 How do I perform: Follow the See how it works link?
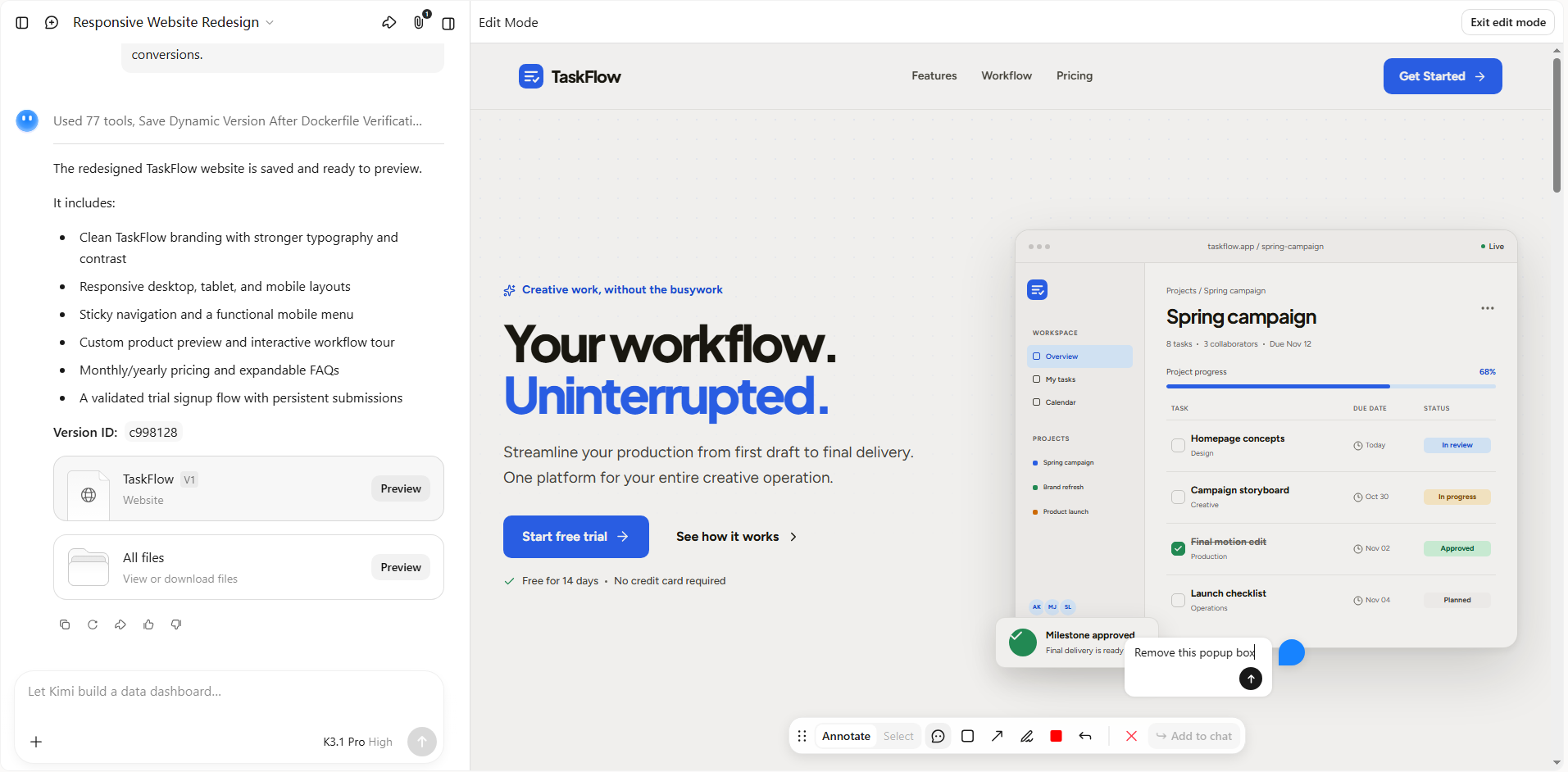click(736, 537)
